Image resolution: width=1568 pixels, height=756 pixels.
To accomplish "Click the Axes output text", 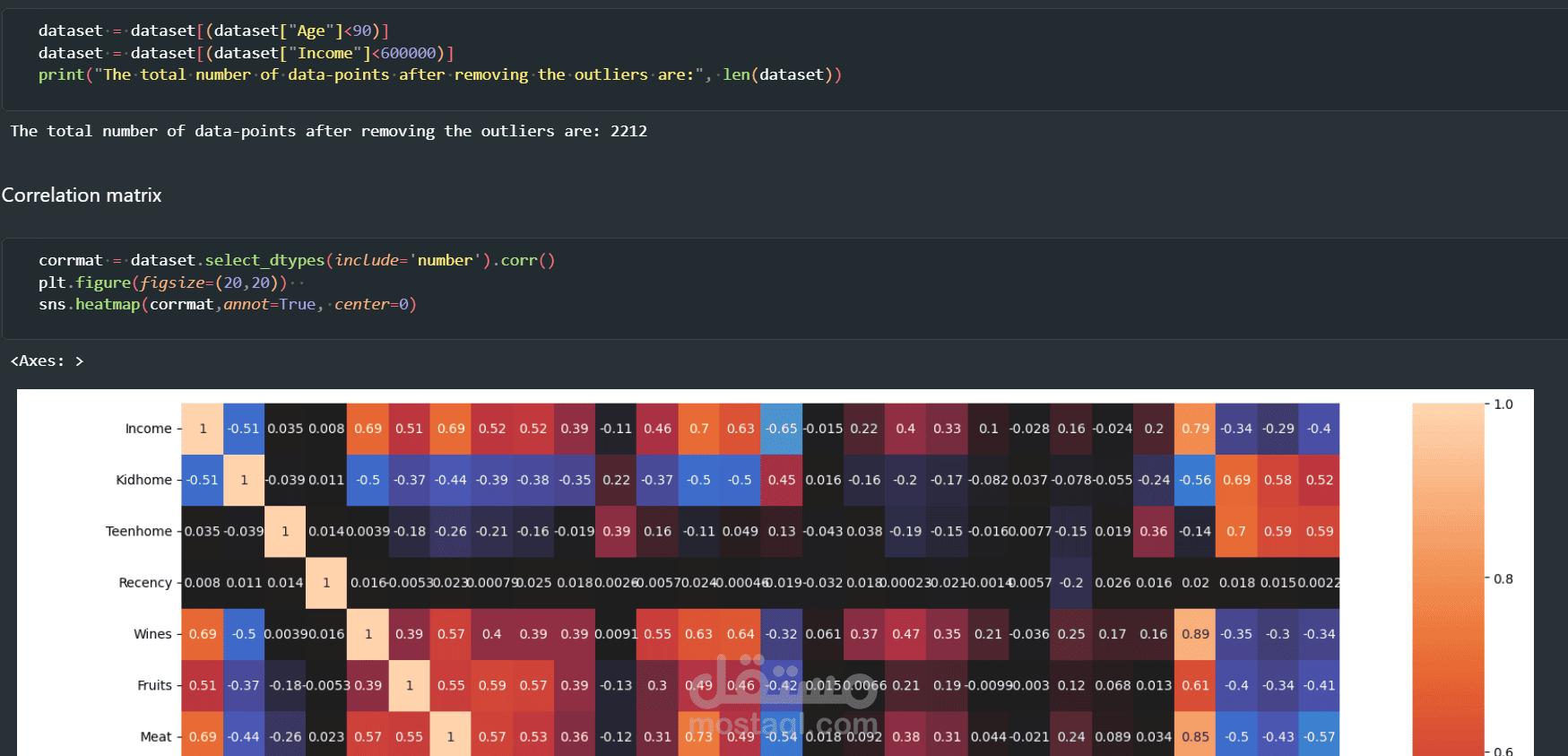I will [x=47, y=361].
